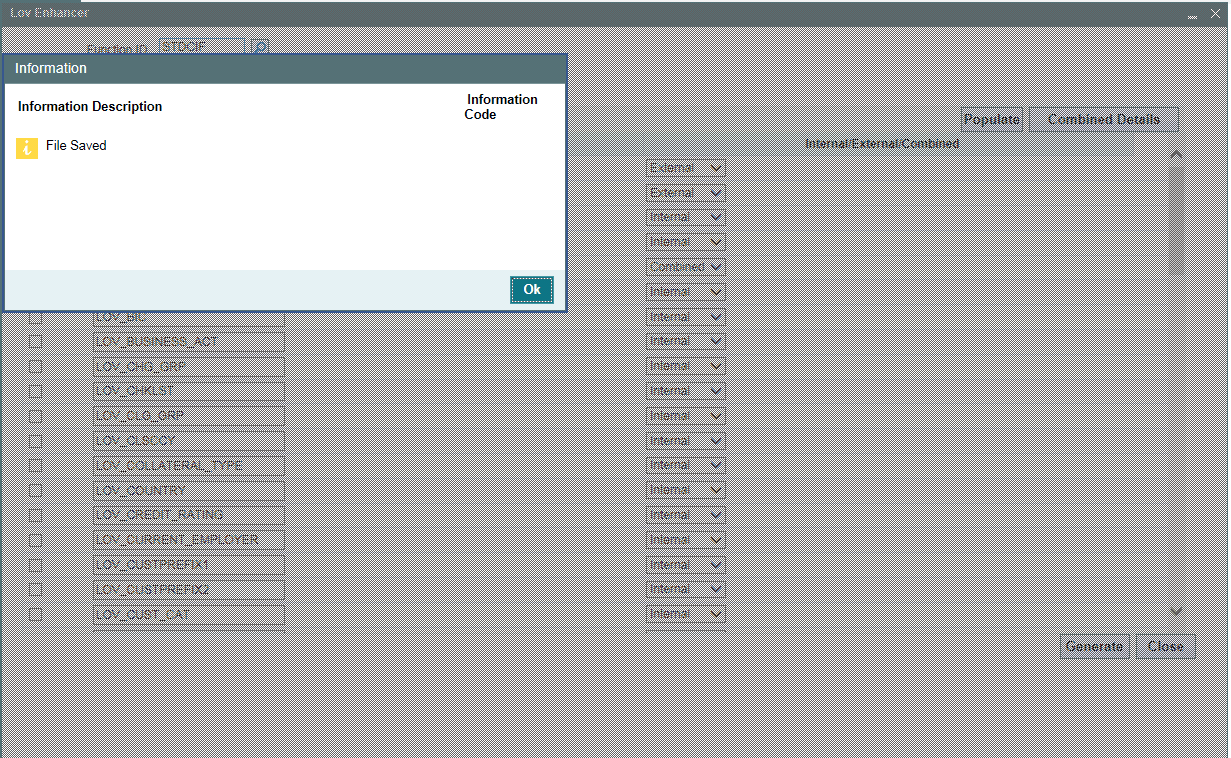The image size is (1231, 758).
Task: Open the type dropdown for LOV_BUSINESS_ACT
Action: tap(686, 341)
